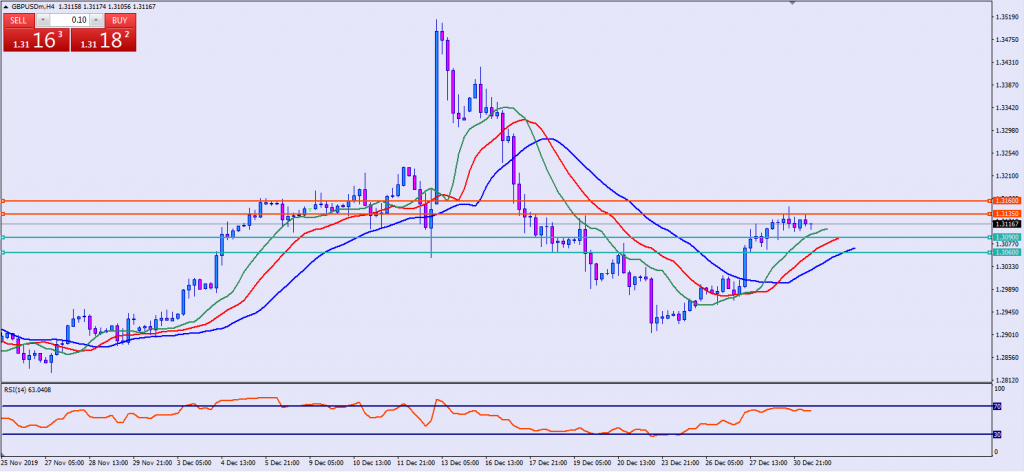Image resolution: width=1024 pixels, height=472 pixels.
Task: Collapse the one-click trading panel arrow
Action: (x=5, y=6)
